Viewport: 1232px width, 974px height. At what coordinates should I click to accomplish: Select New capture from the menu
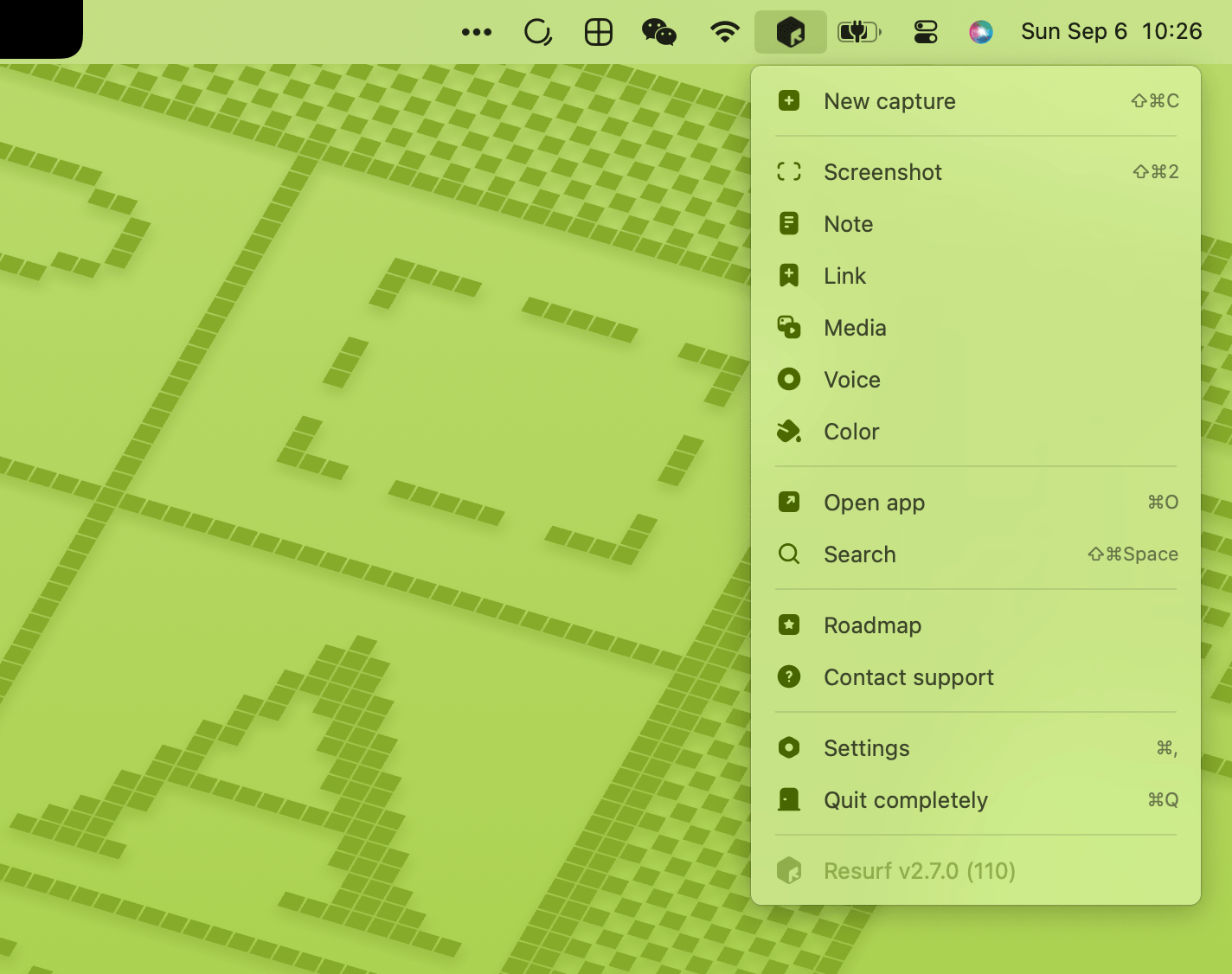(x=976, y=101)
